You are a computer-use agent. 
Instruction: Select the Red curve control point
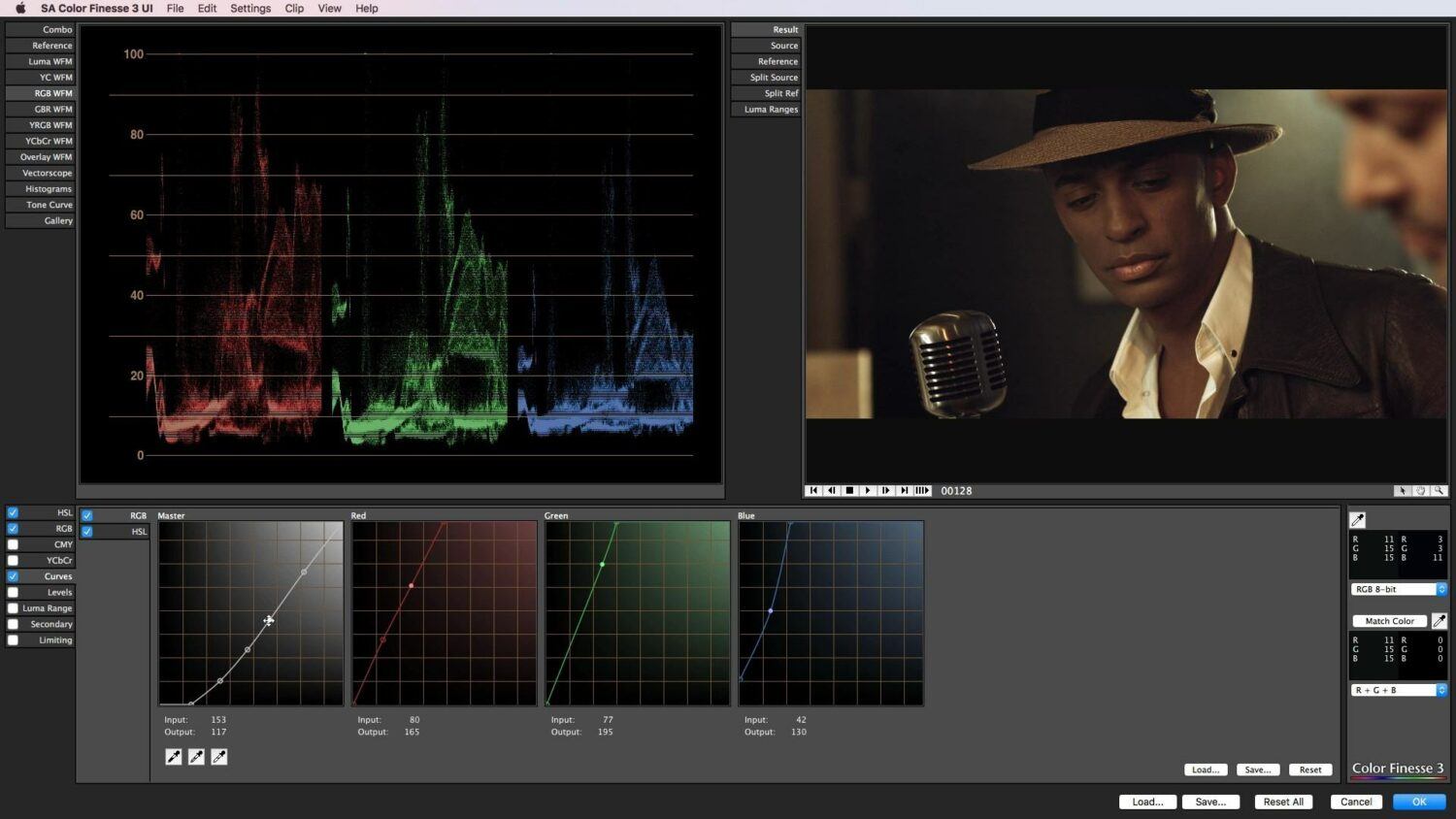[x=412, y=585]
